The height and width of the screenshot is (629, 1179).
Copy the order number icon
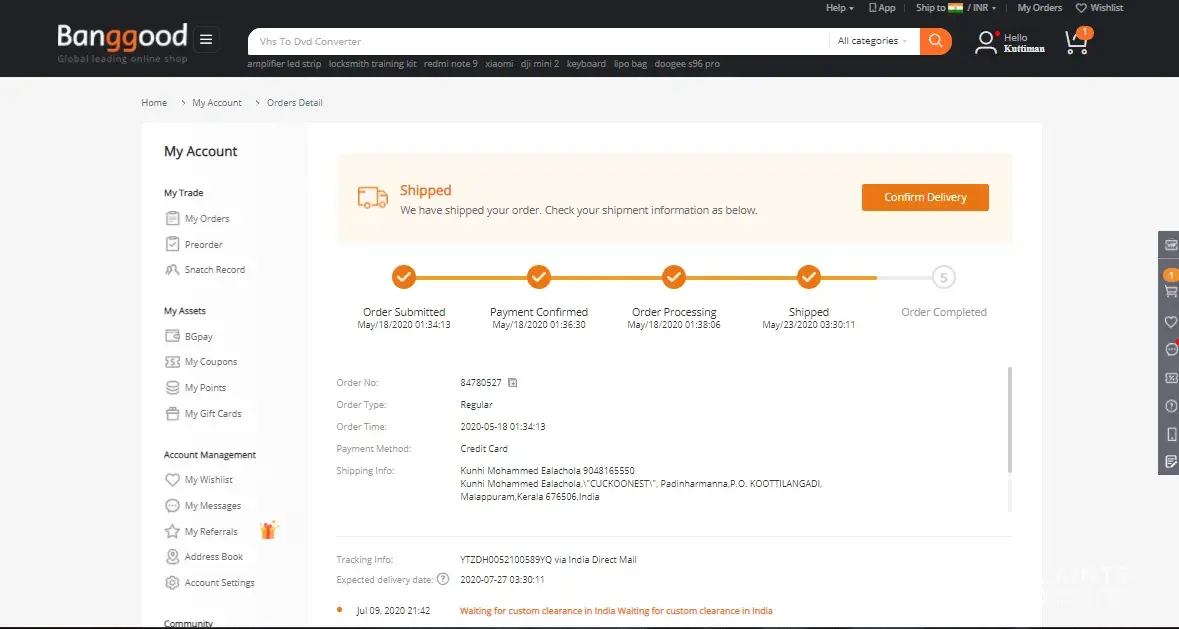click(x=513, y=383)
